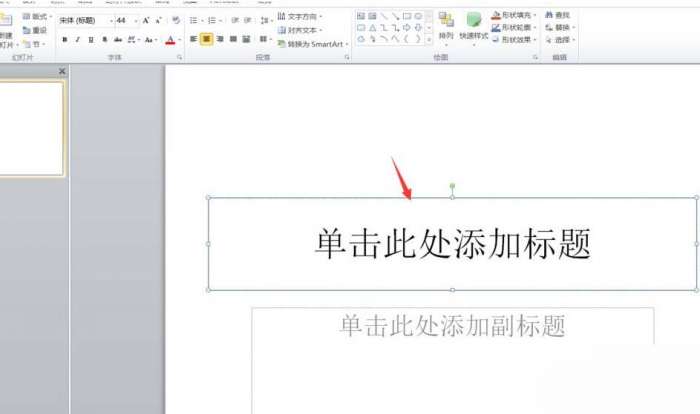Click 转换为 SmartArt button
The image size is (700, 414).
click(313, 44)
